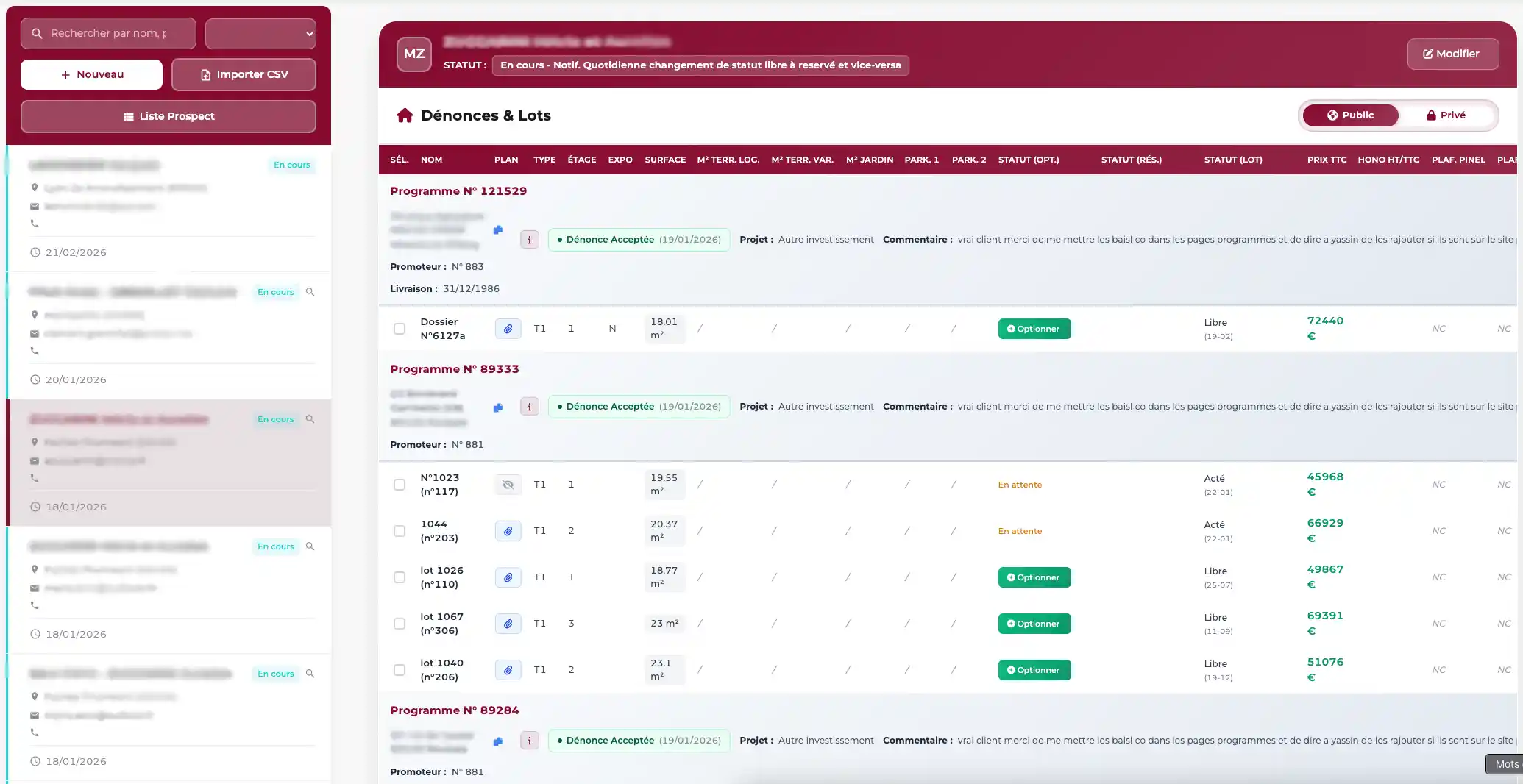Tick the checkbox for lot 1044
Image resolution: width=1523 pixels, height=784 pixels.
tap(400, 531)
